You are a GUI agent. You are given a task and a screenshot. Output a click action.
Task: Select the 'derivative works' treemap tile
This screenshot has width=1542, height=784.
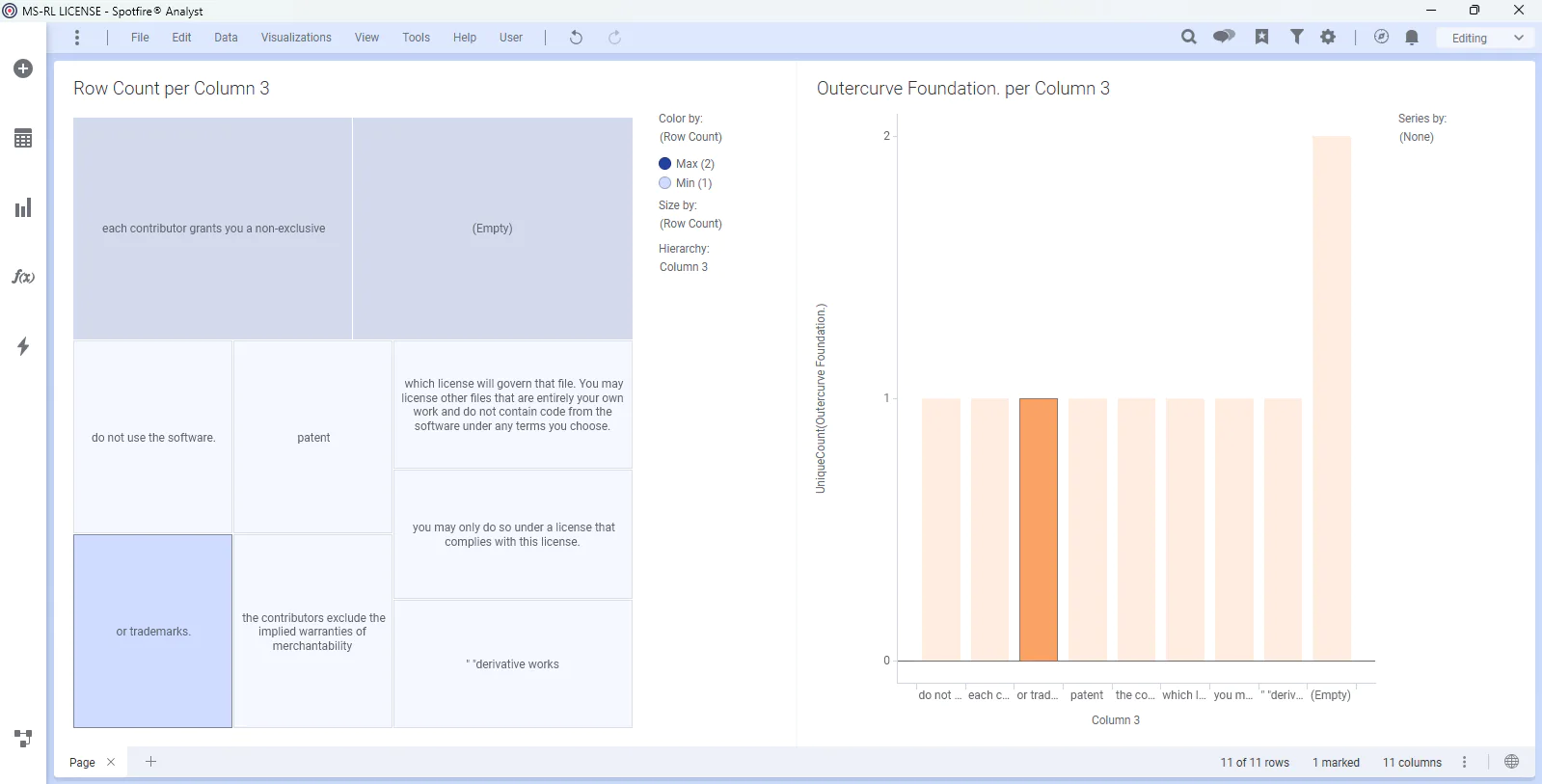tap(513, 663)
